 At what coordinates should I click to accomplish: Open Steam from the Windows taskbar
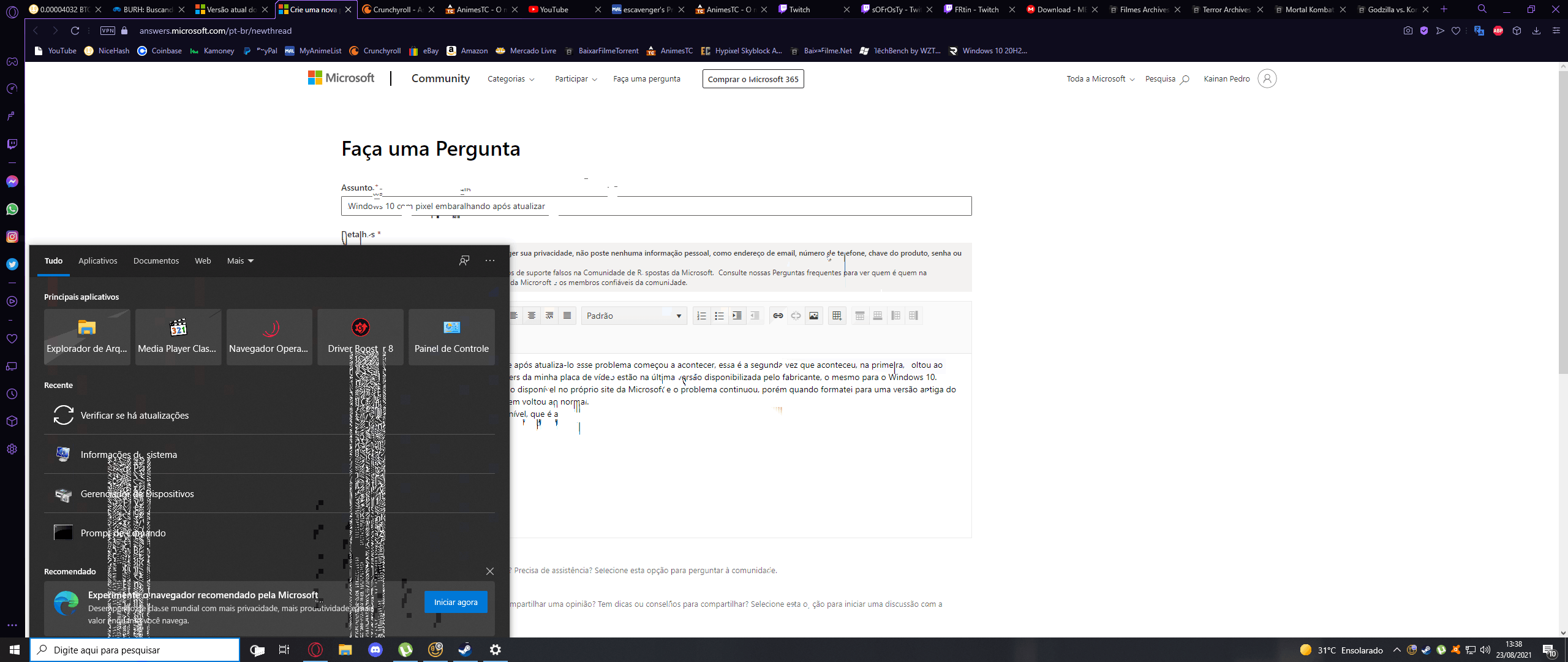(466, 650)
